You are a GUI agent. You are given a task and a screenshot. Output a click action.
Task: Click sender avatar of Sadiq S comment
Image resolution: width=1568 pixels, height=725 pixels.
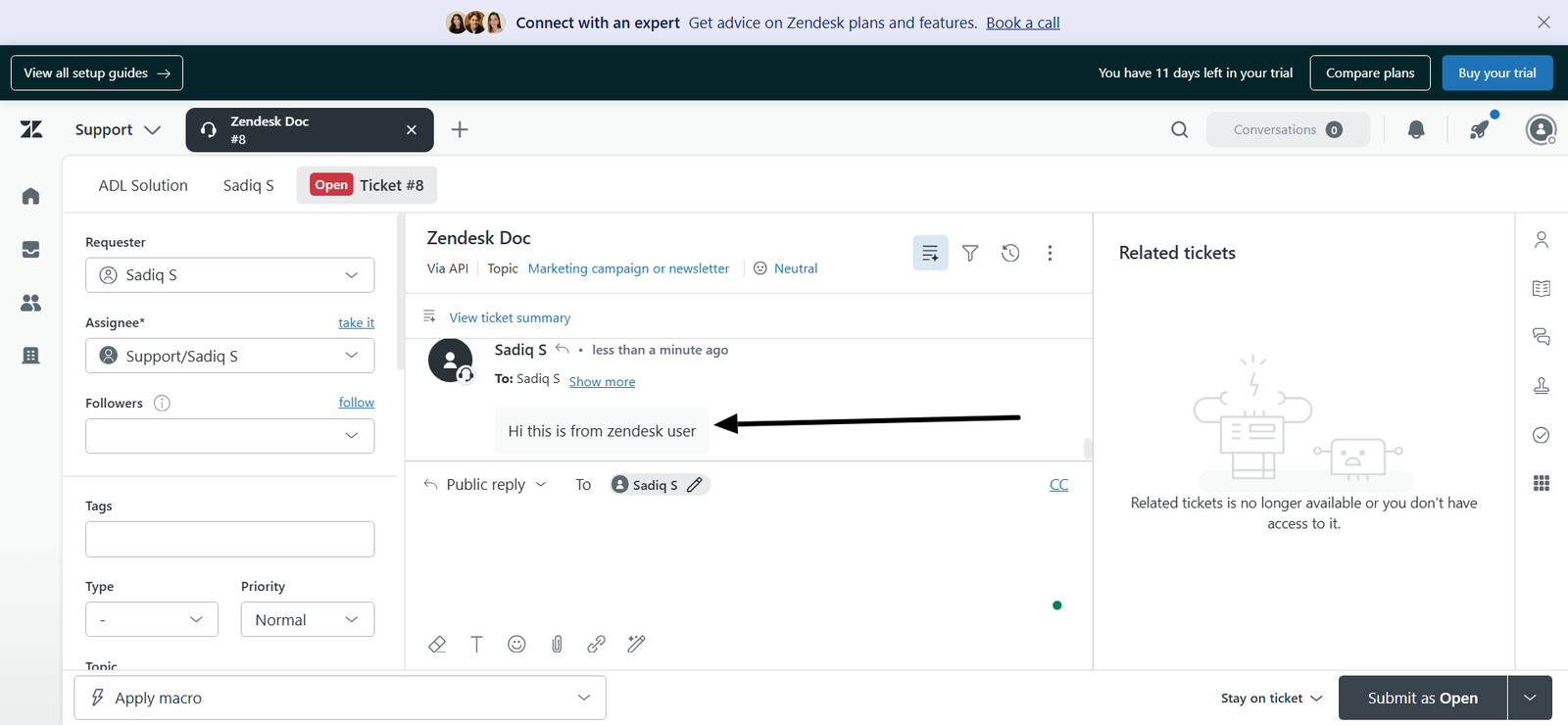pyautogui.click(x=451, y=361)
